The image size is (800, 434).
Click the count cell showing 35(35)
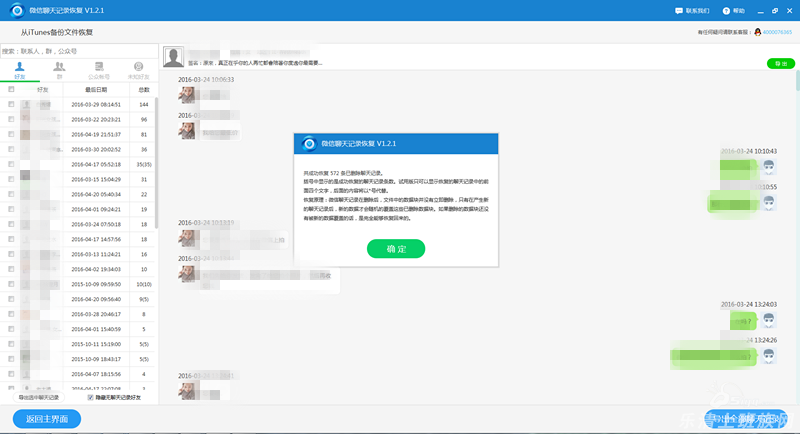tap(144, 164)
